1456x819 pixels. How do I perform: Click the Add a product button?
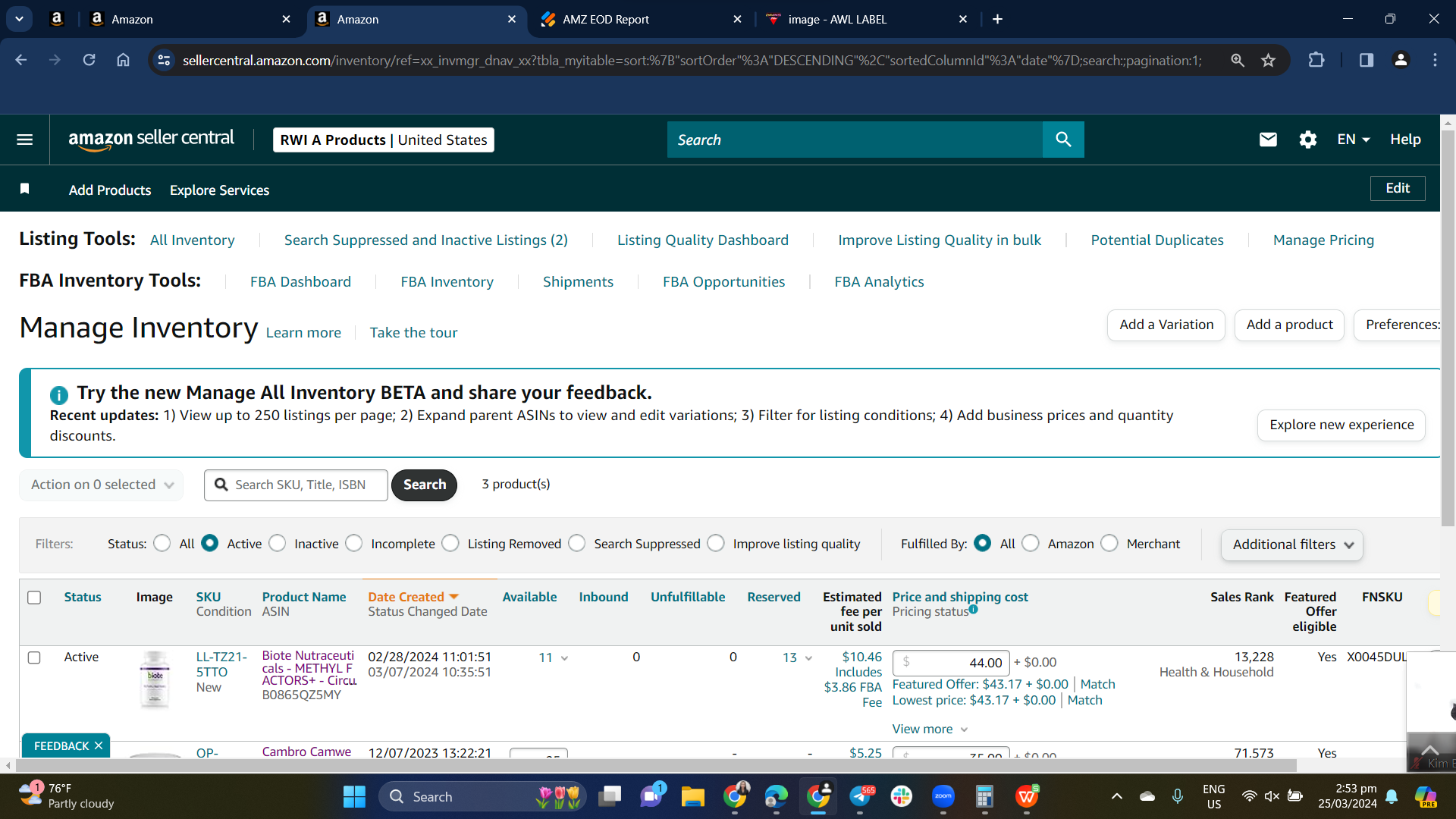tap(1289, 325)
